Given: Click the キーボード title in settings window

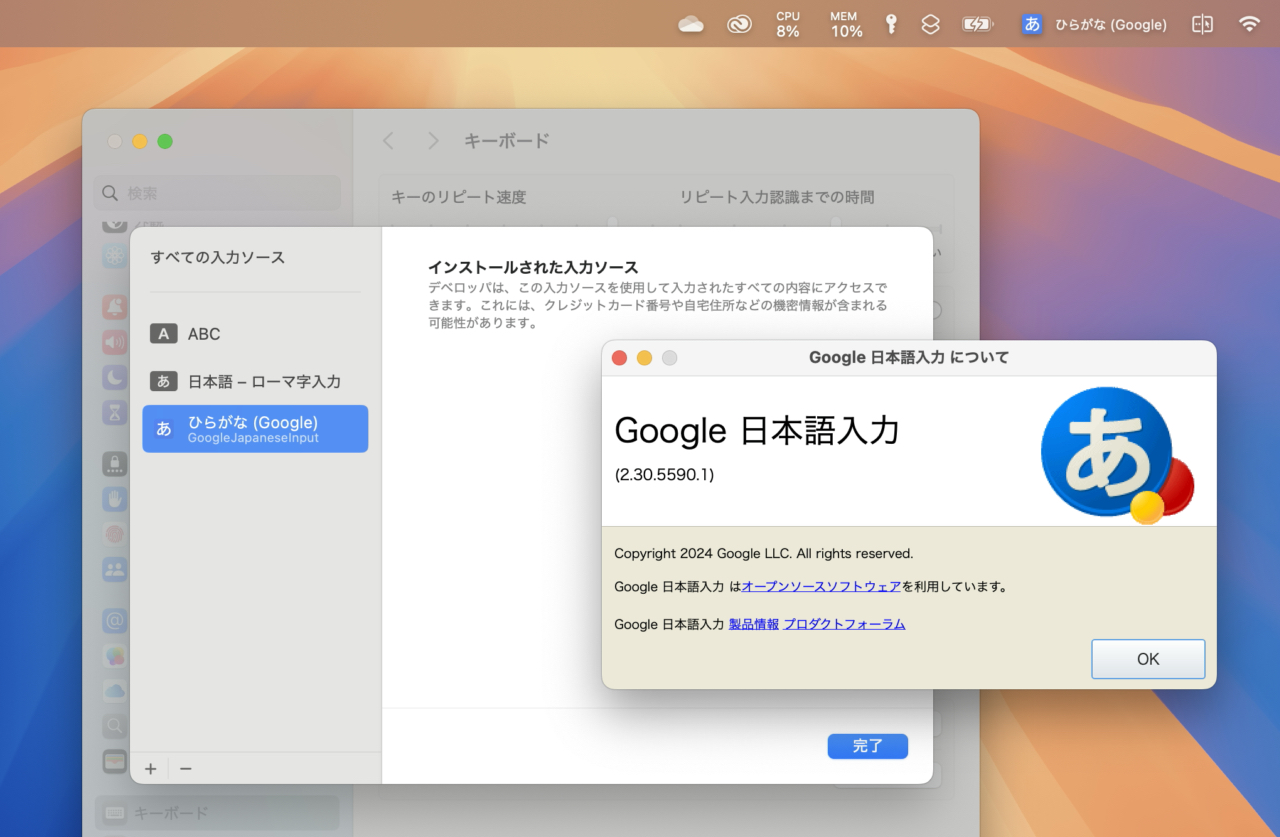Looking at the screenshot, I should [507, 141].
